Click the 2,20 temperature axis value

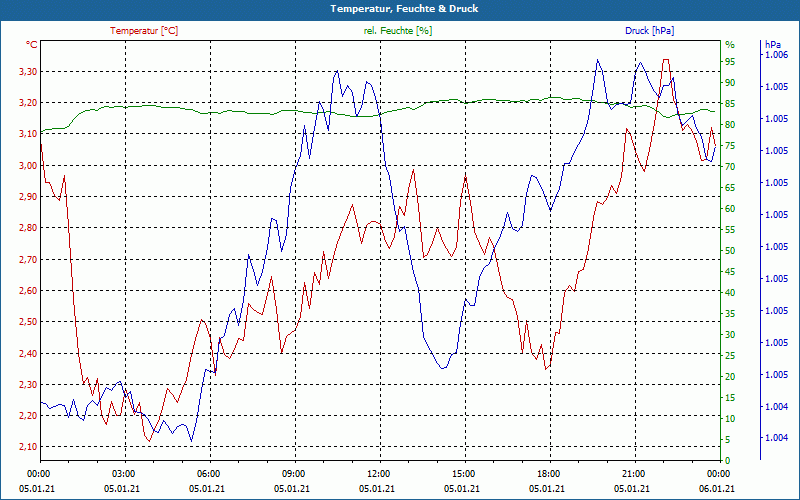28,416
